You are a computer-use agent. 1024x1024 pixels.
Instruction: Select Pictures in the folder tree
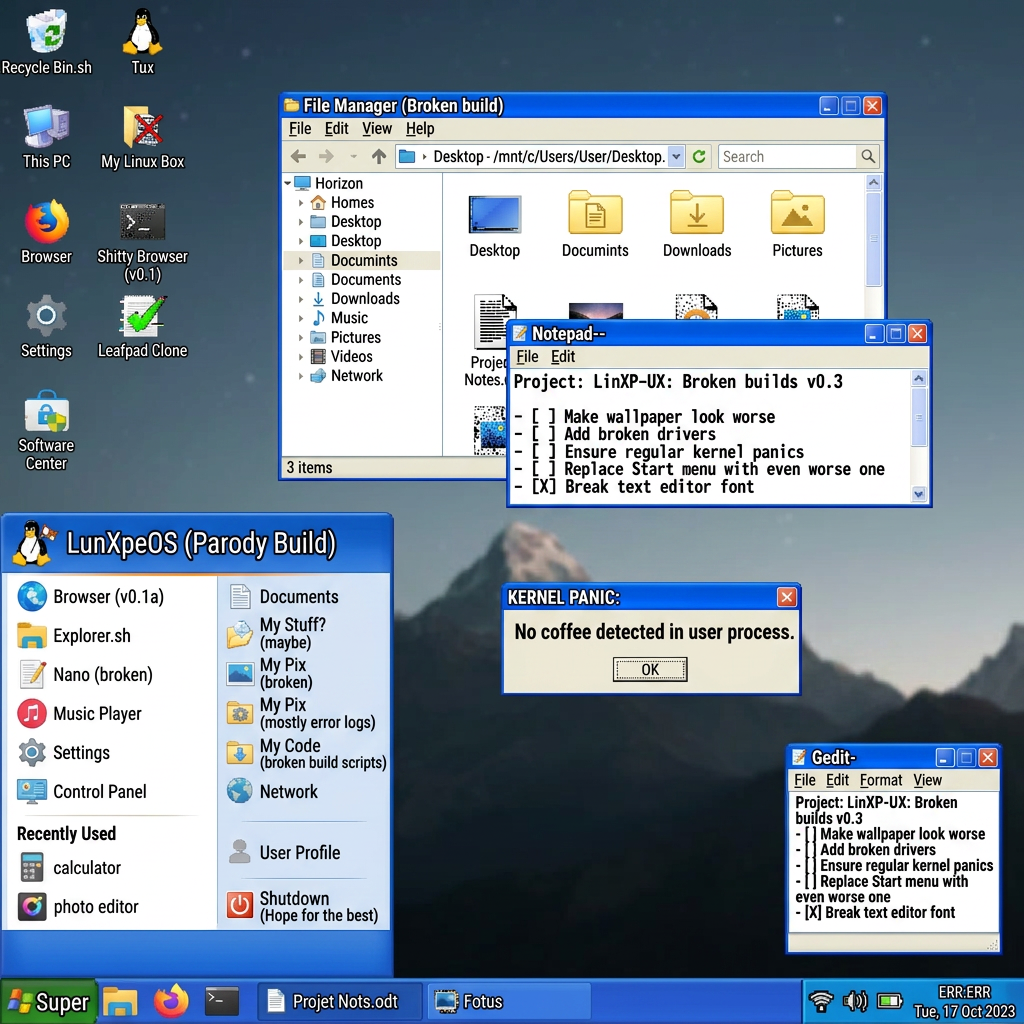click(x=355, y=338)
